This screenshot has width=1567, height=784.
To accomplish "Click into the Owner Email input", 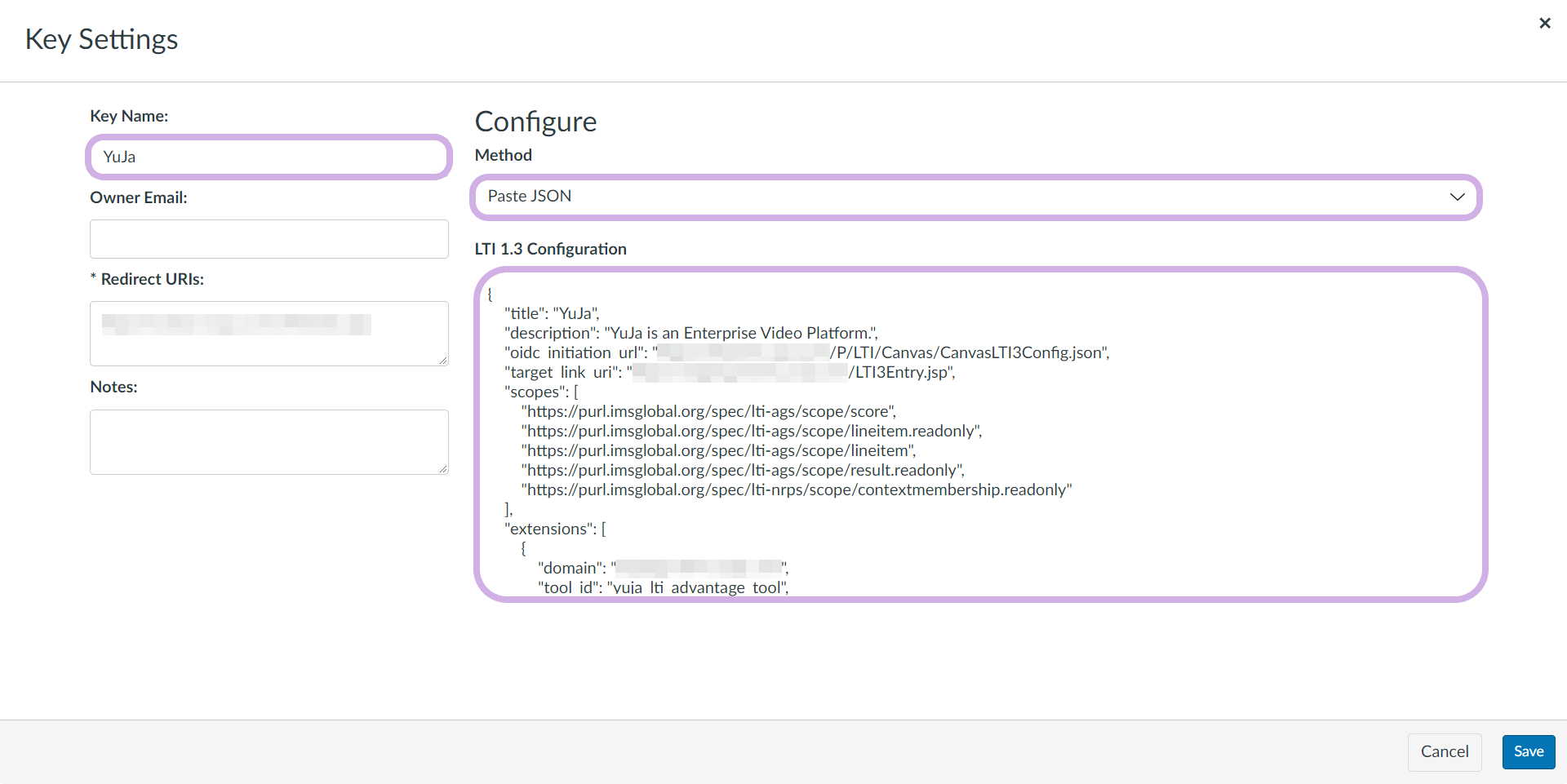I will [269, 239].
